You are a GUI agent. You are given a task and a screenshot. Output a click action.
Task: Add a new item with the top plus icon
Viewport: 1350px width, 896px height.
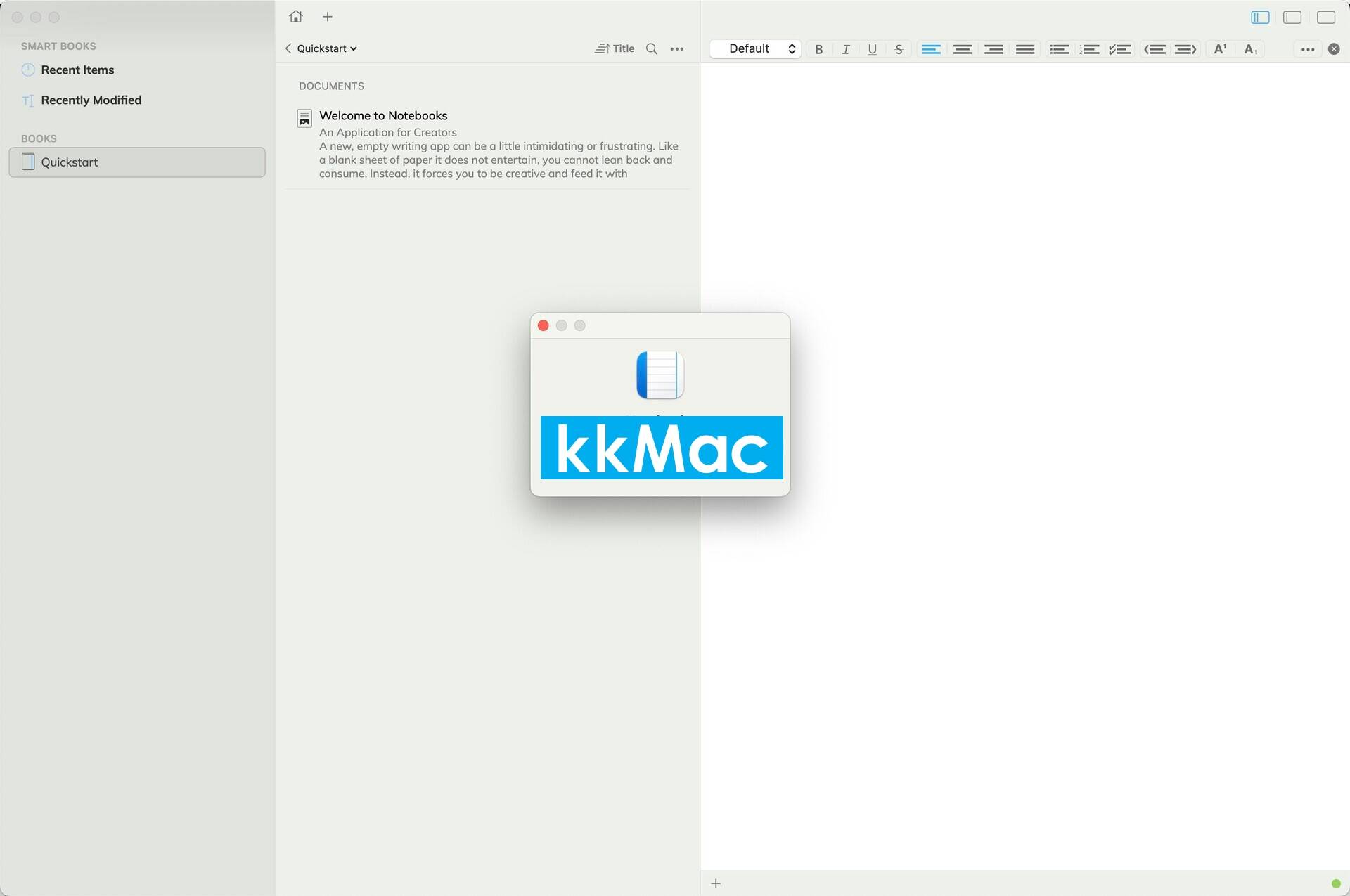click(327, 17)
